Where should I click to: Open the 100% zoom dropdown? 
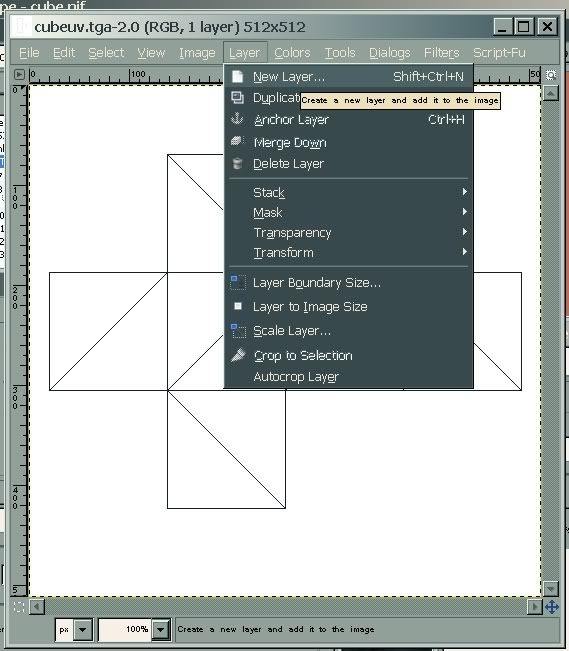pos(160,629)
